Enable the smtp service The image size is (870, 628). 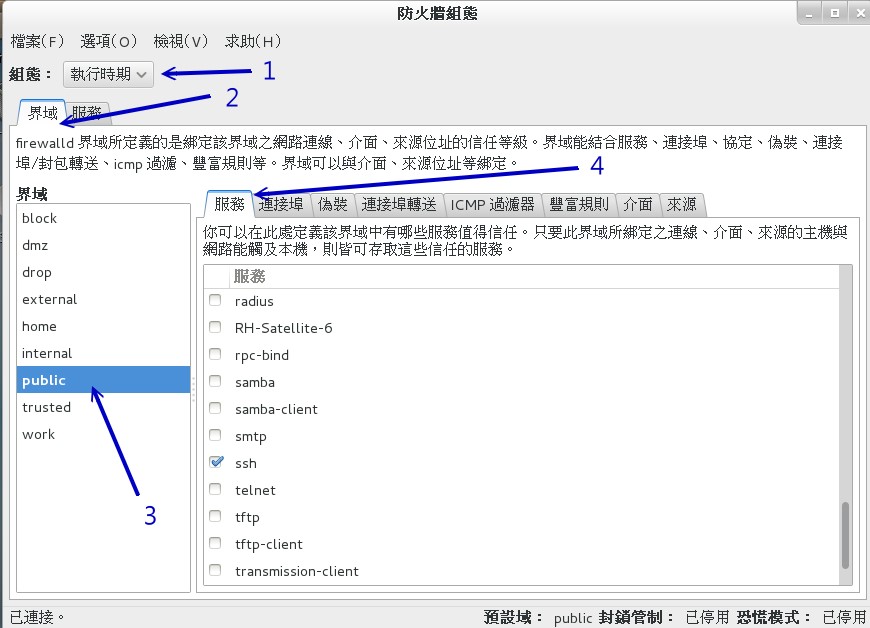click(x=215, y=436)
